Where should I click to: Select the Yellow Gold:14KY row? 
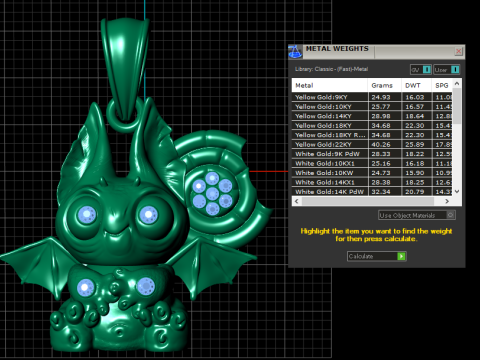click(x=372, y=116)
